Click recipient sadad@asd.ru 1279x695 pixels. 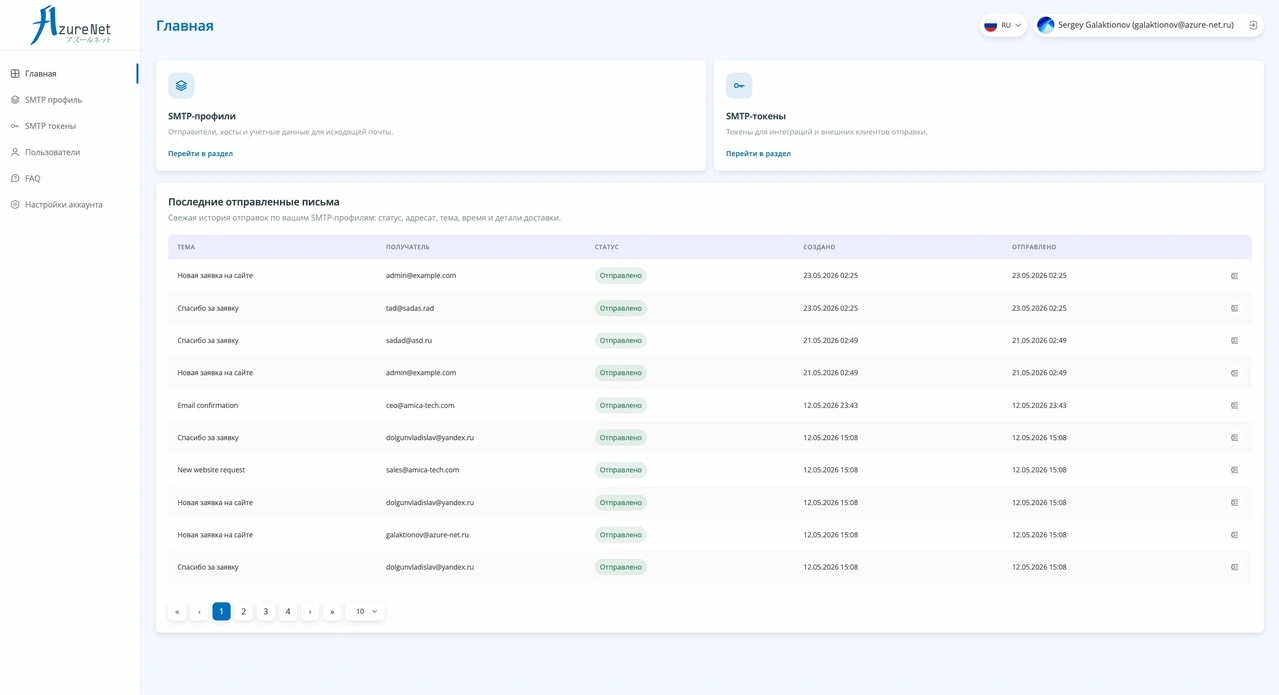pos(409,341)
